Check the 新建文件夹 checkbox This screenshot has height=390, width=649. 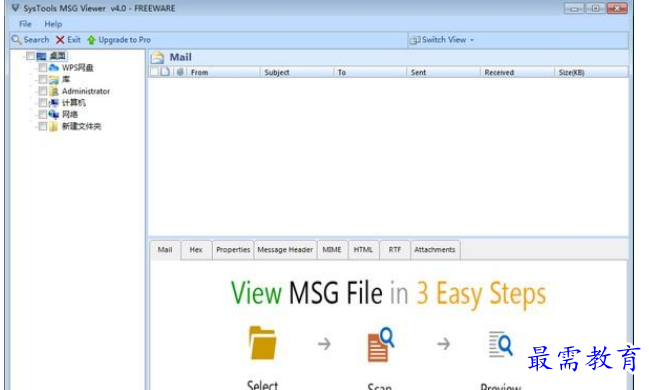pyautogui.click(x=43, y=126)
